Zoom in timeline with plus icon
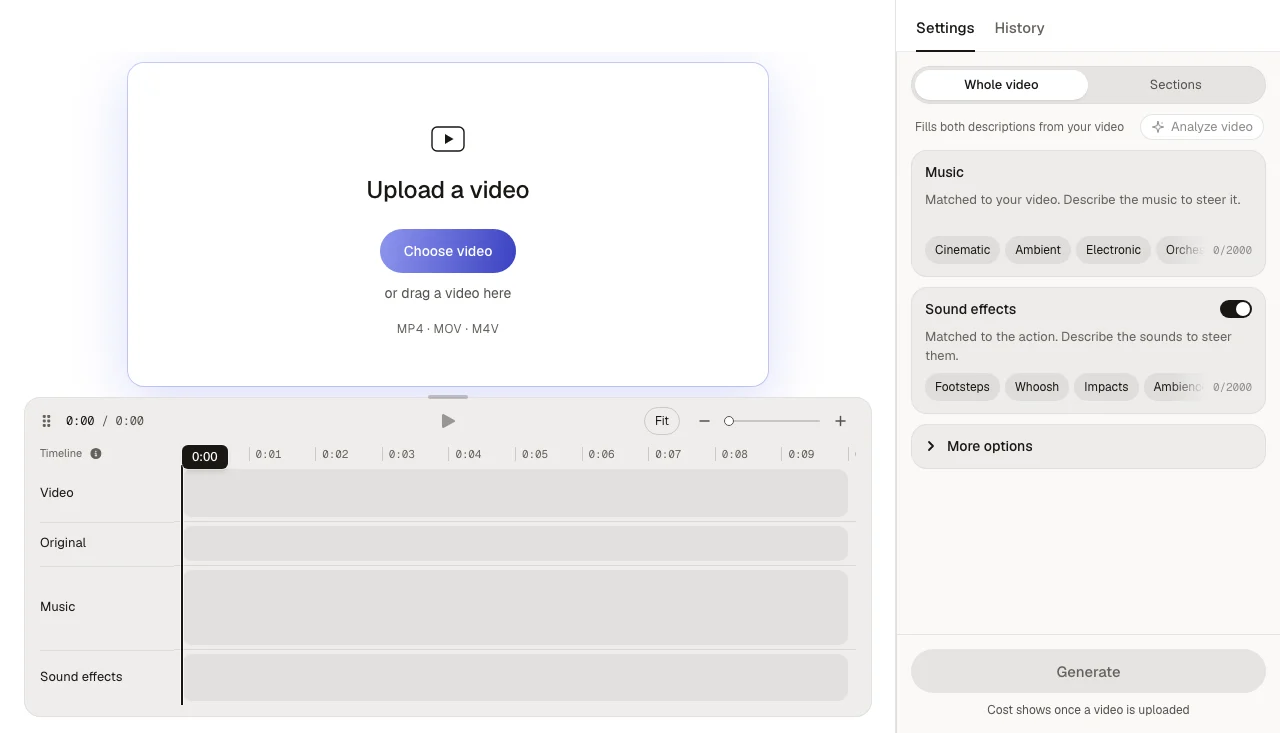 841,421
